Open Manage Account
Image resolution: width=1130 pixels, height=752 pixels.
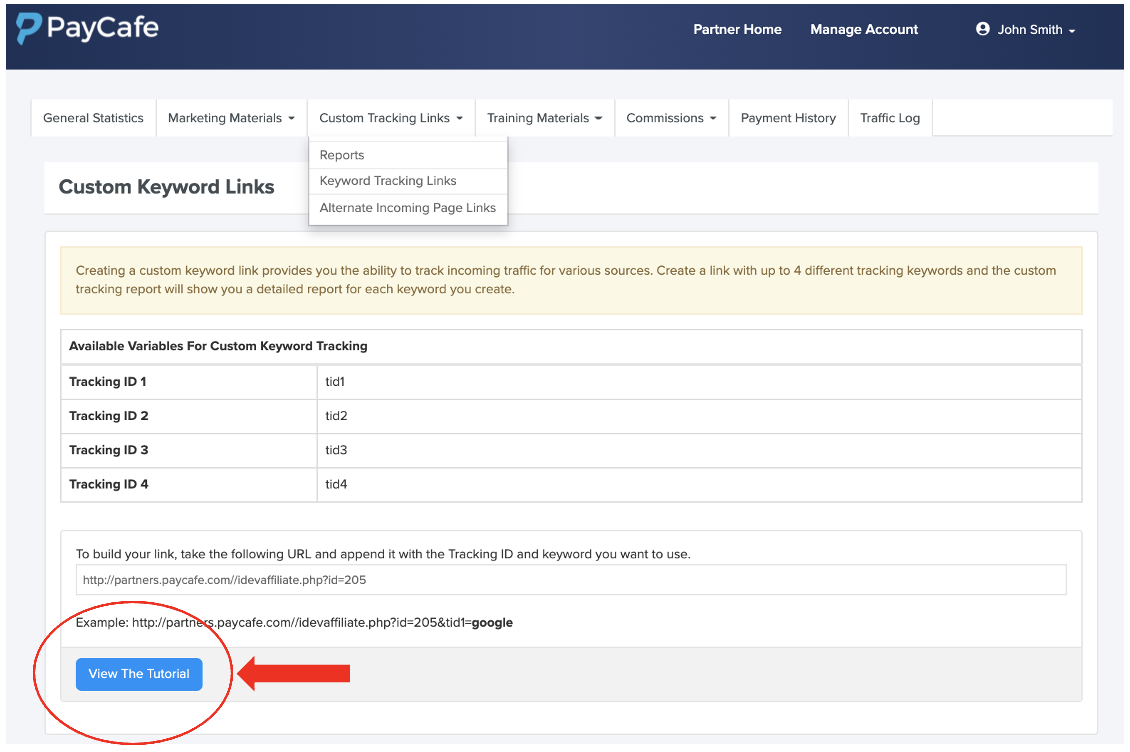[864, 30]
